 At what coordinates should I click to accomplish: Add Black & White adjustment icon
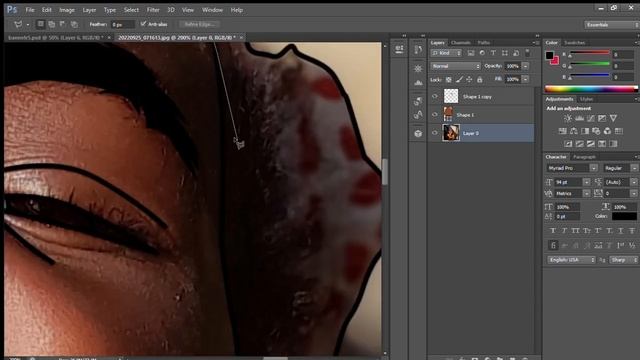pos(585,131)
